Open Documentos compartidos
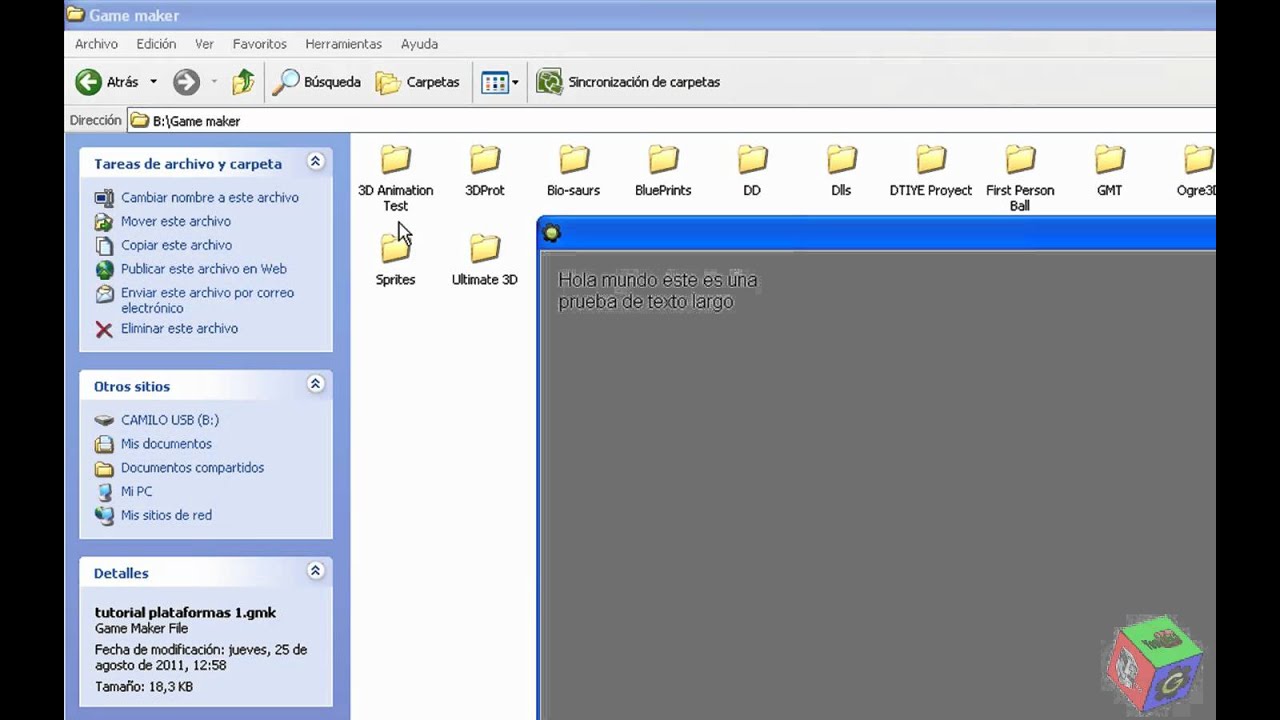 [192, 468]
